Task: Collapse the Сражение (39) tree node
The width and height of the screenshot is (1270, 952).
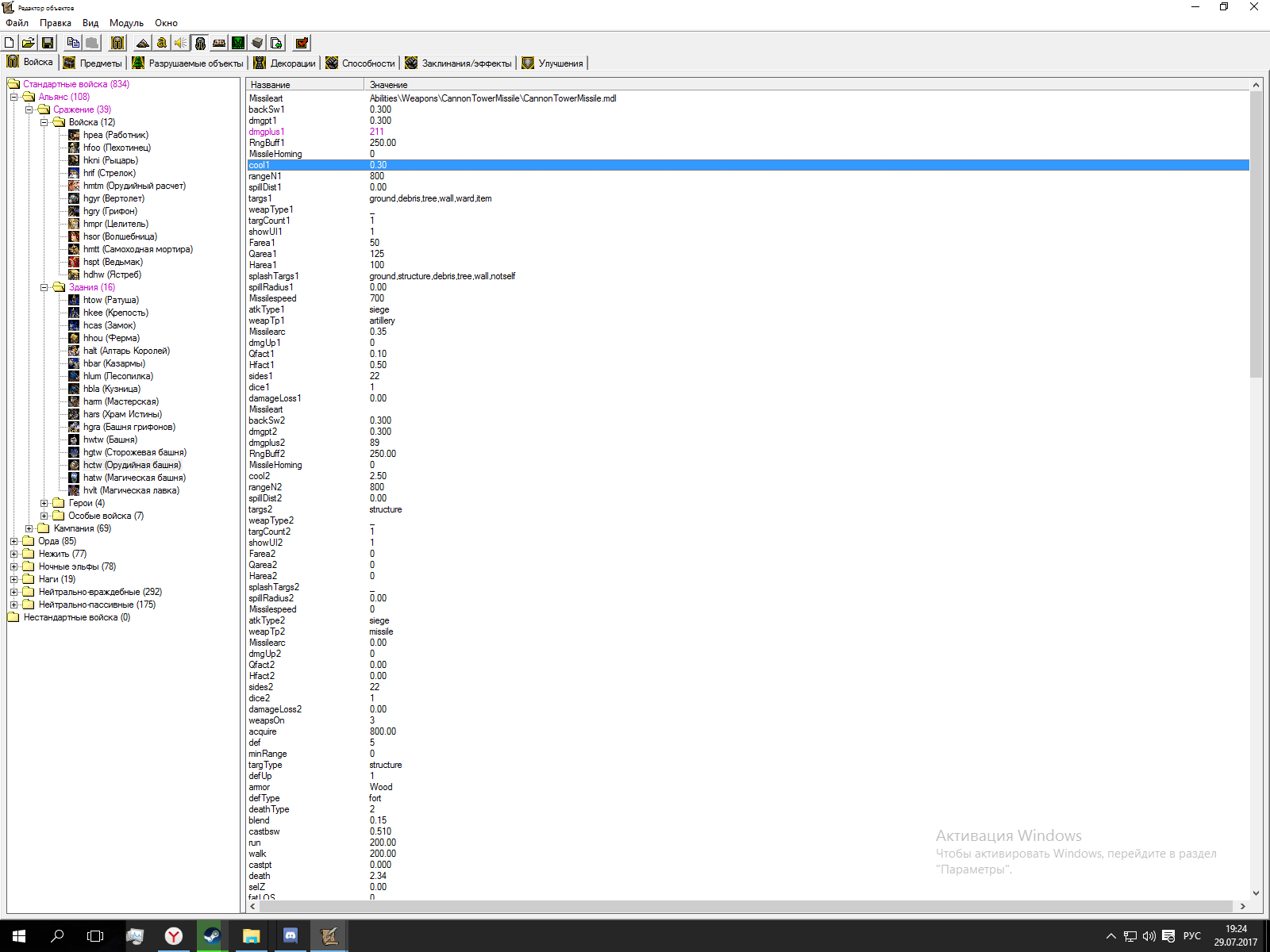Action: click(29, 109)
